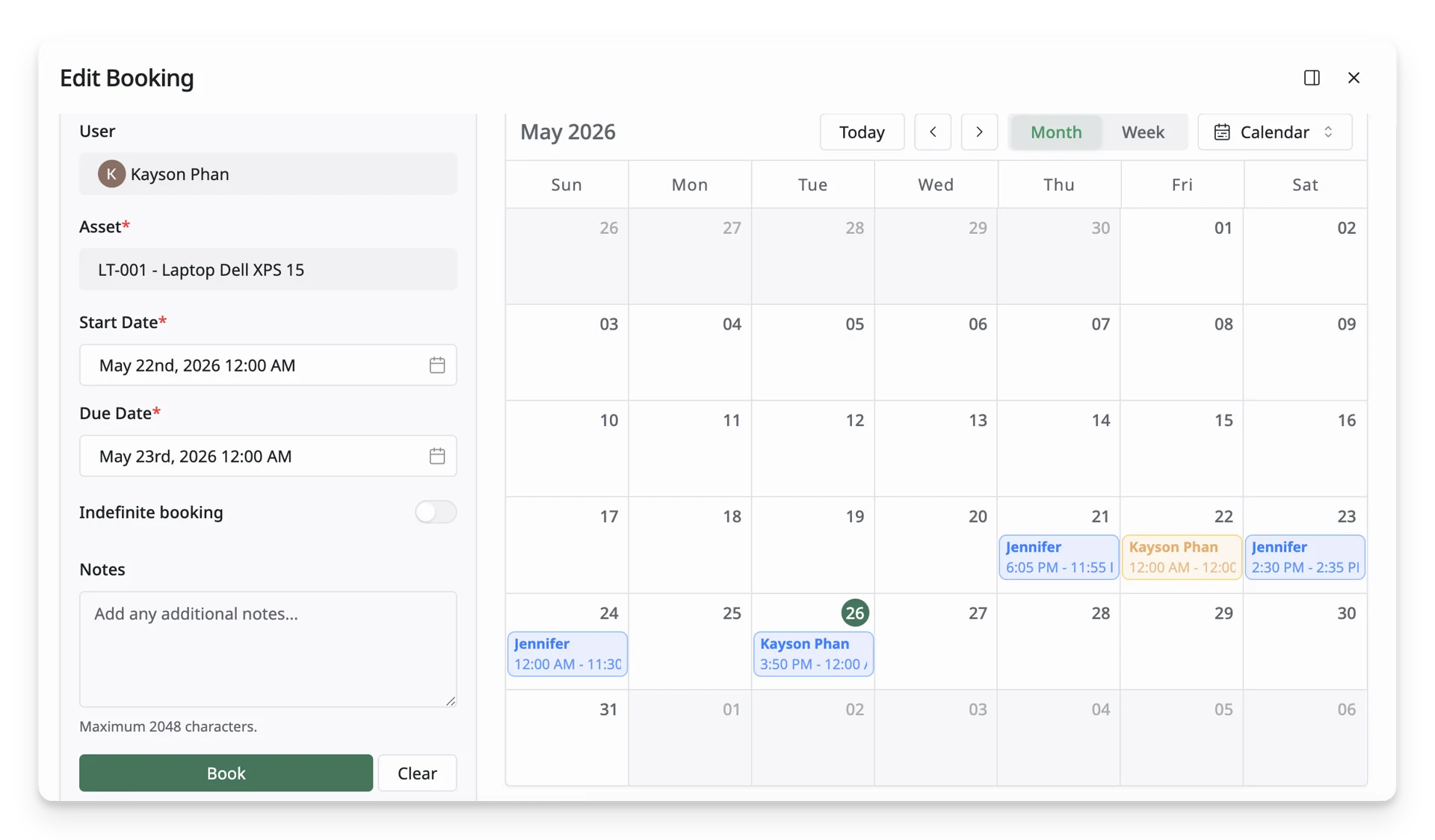Viewport: 1435px width, 840px height.
Task: Click the Sat column header
Action: pos(1305,185)
